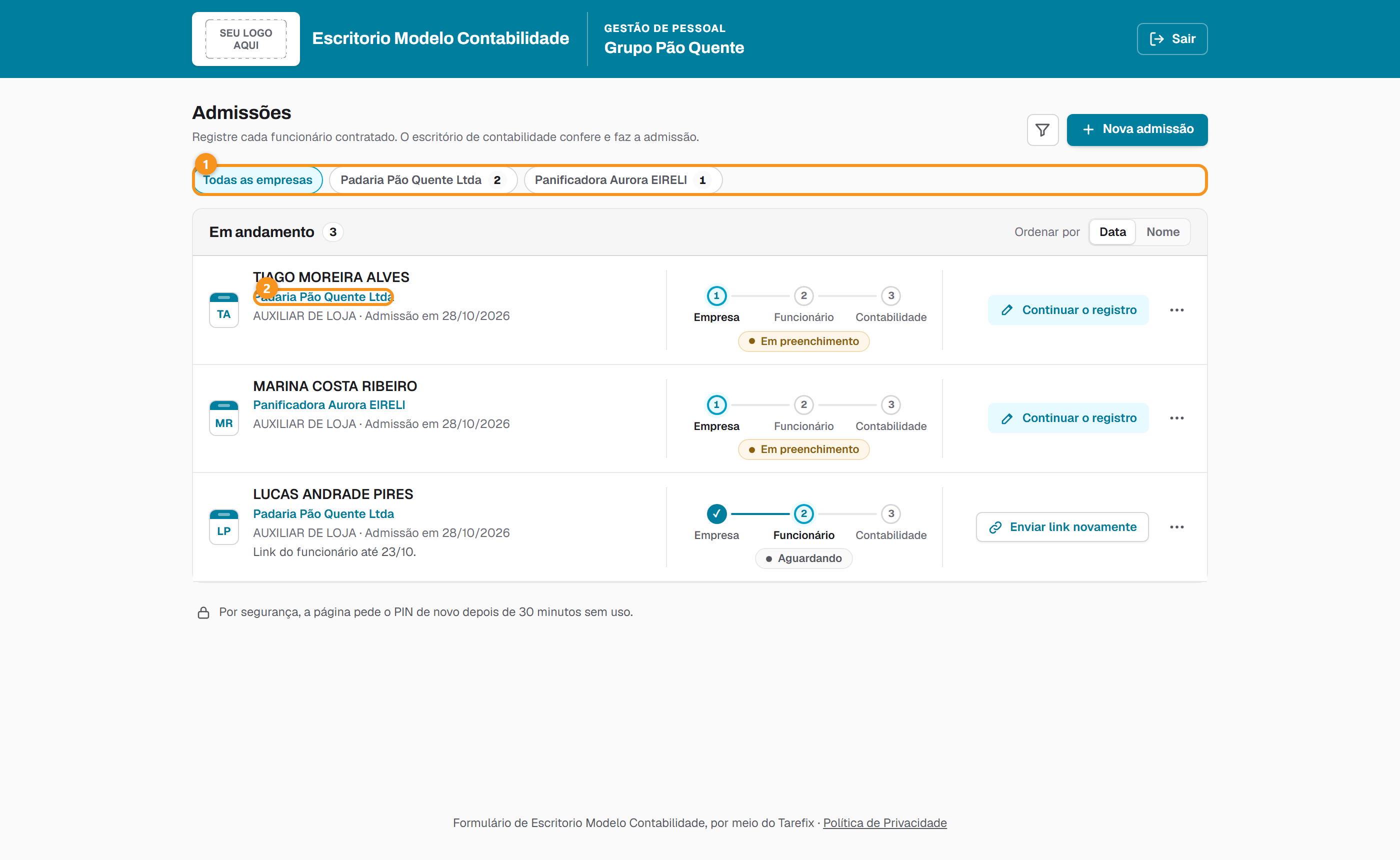Filter by Panificadora Aurora EIRELI tab
Screen dimensions: 1400x860
(x=622, y=180)
